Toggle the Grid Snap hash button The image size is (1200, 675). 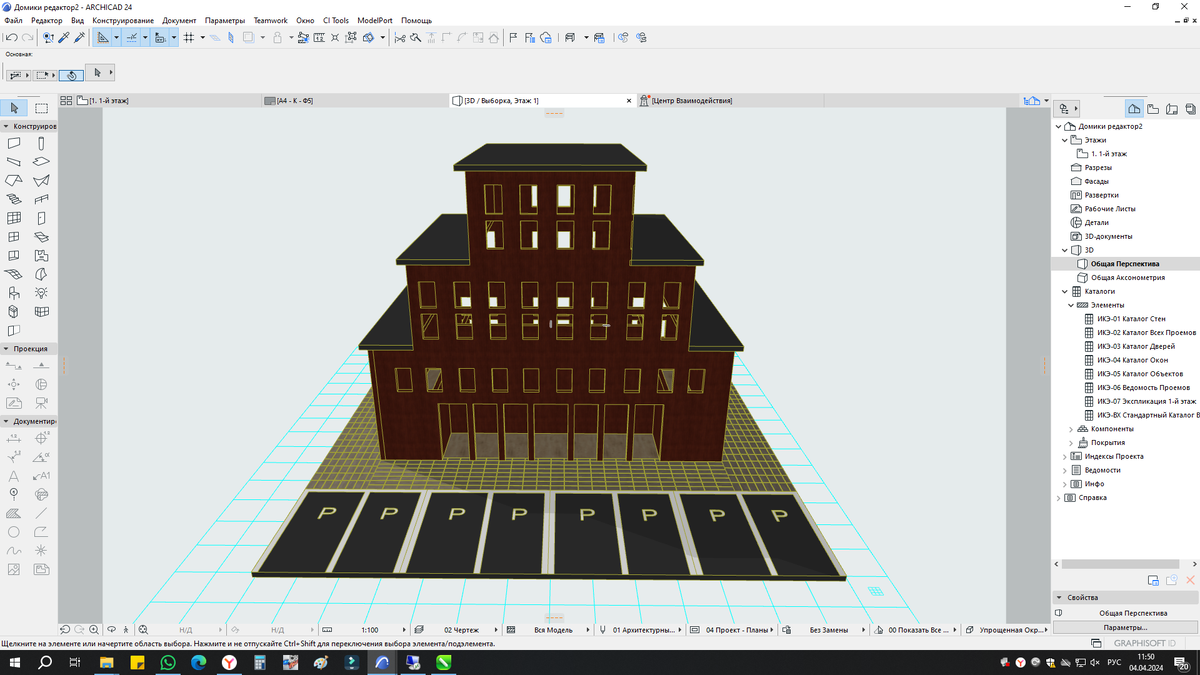(x=188, y=38)
